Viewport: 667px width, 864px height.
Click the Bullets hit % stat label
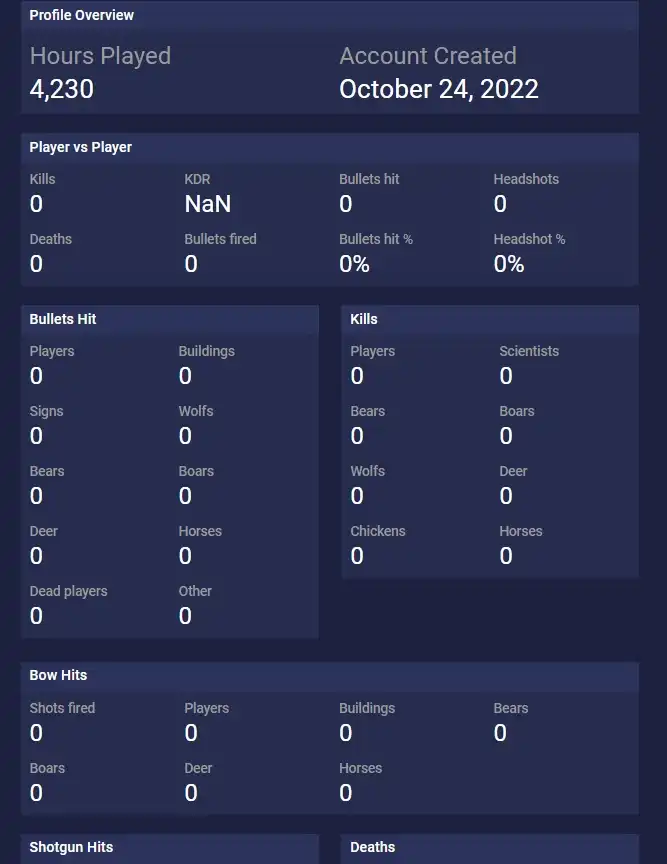[376, 239]
